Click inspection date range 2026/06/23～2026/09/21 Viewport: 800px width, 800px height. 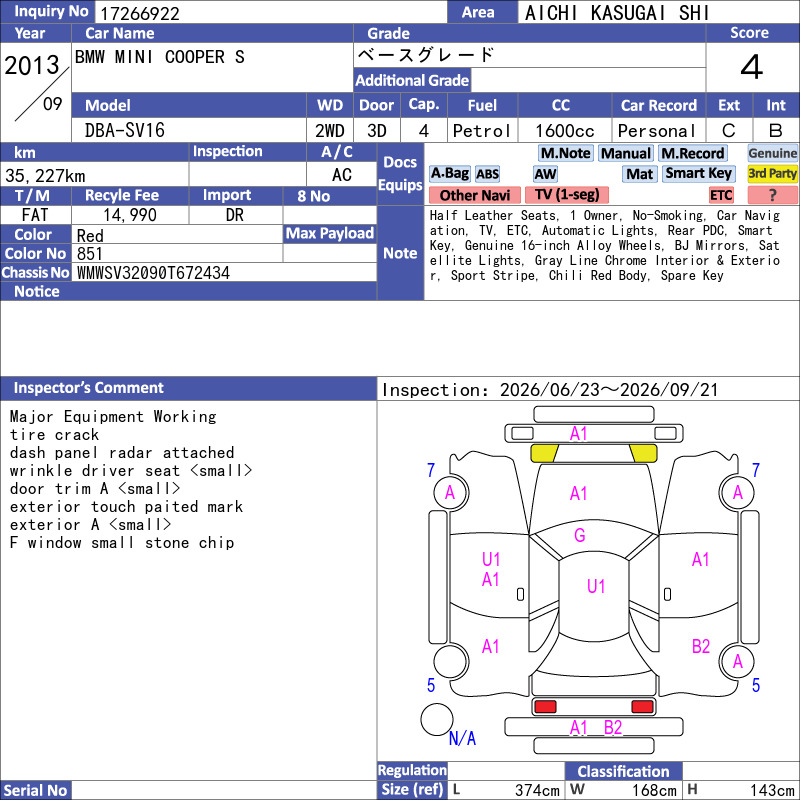[x=608, y=390]
